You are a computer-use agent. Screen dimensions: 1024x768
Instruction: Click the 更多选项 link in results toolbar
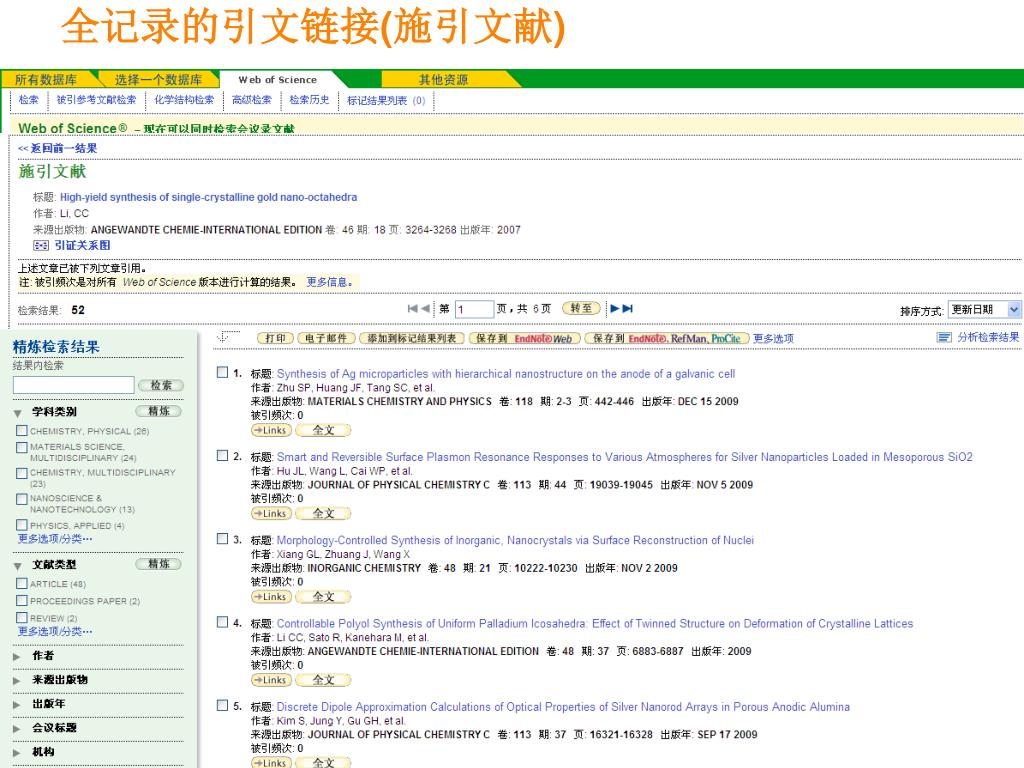(x=773, y=338)
